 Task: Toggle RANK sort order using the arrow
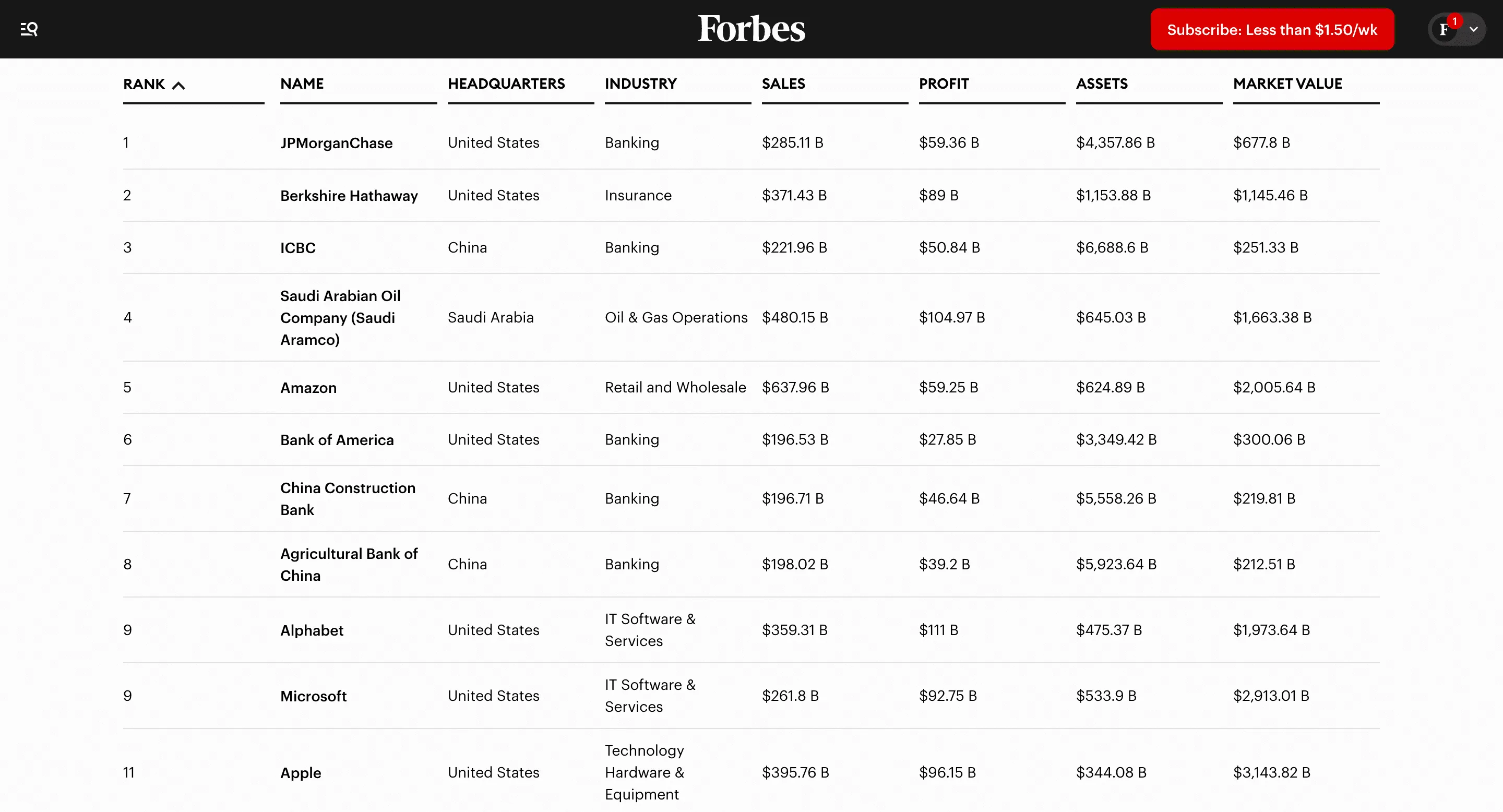[178, 85]
